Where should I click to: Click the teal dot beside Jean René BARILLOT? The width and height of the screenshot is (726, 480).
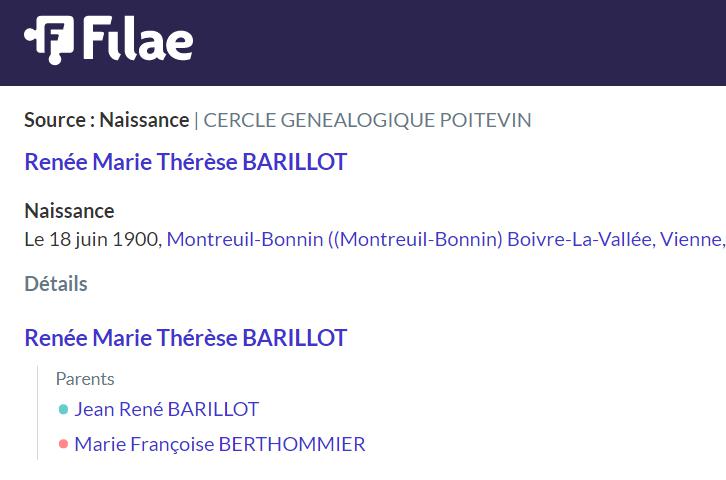pos(63,409)
